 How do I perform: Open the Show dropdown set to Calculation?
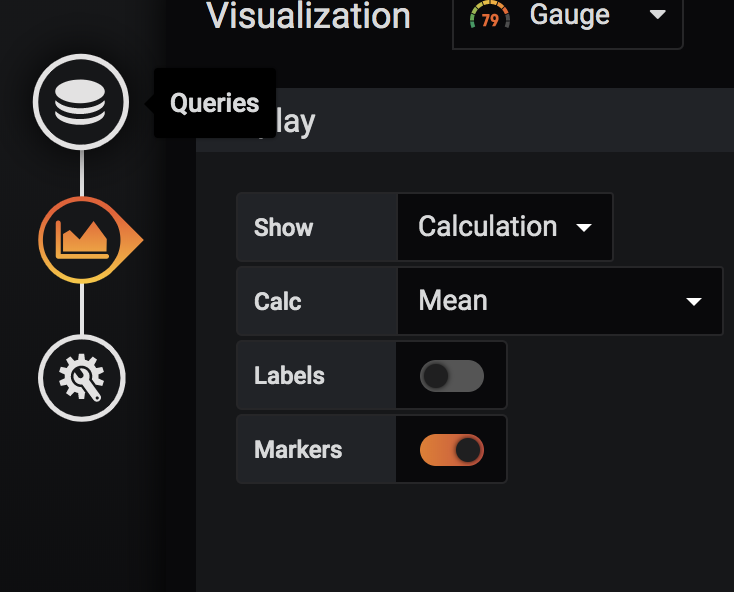[x=504, y=227]
